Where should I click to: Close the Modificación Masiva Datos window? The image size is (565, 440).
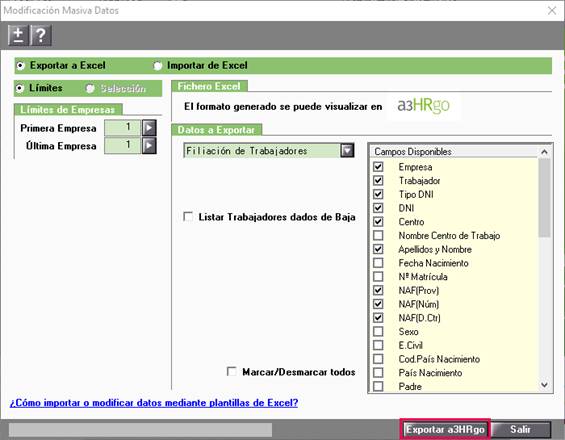tap(552, 10)
